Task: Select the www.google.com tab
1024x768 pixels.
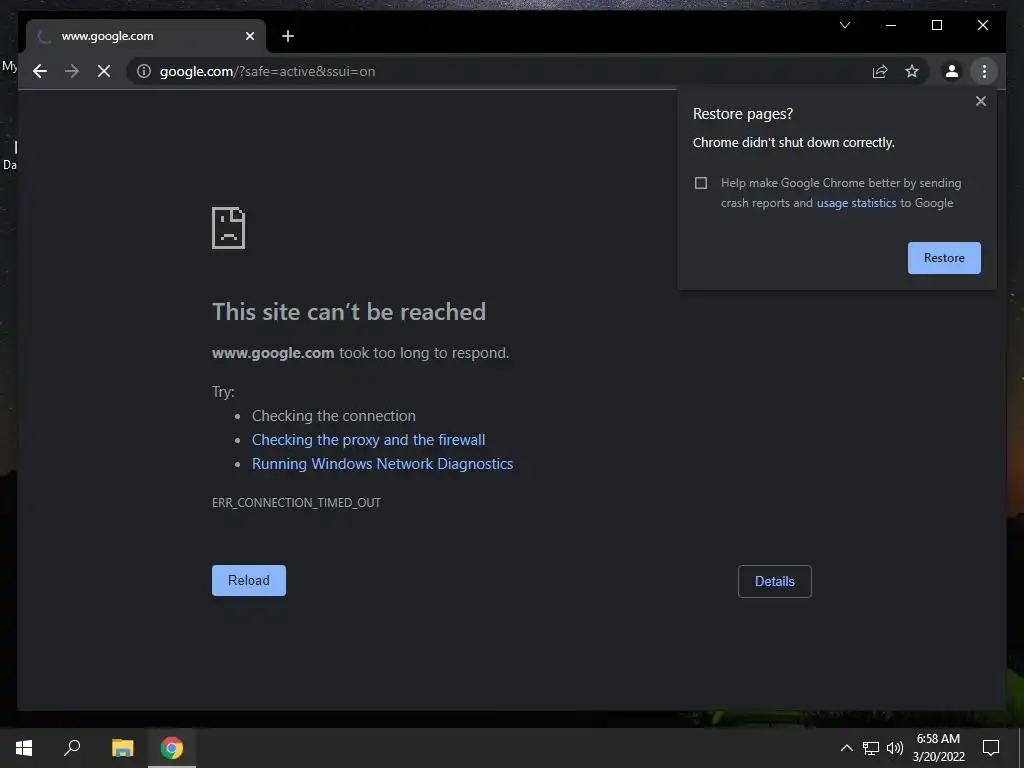Action: [x=146, y=36]
